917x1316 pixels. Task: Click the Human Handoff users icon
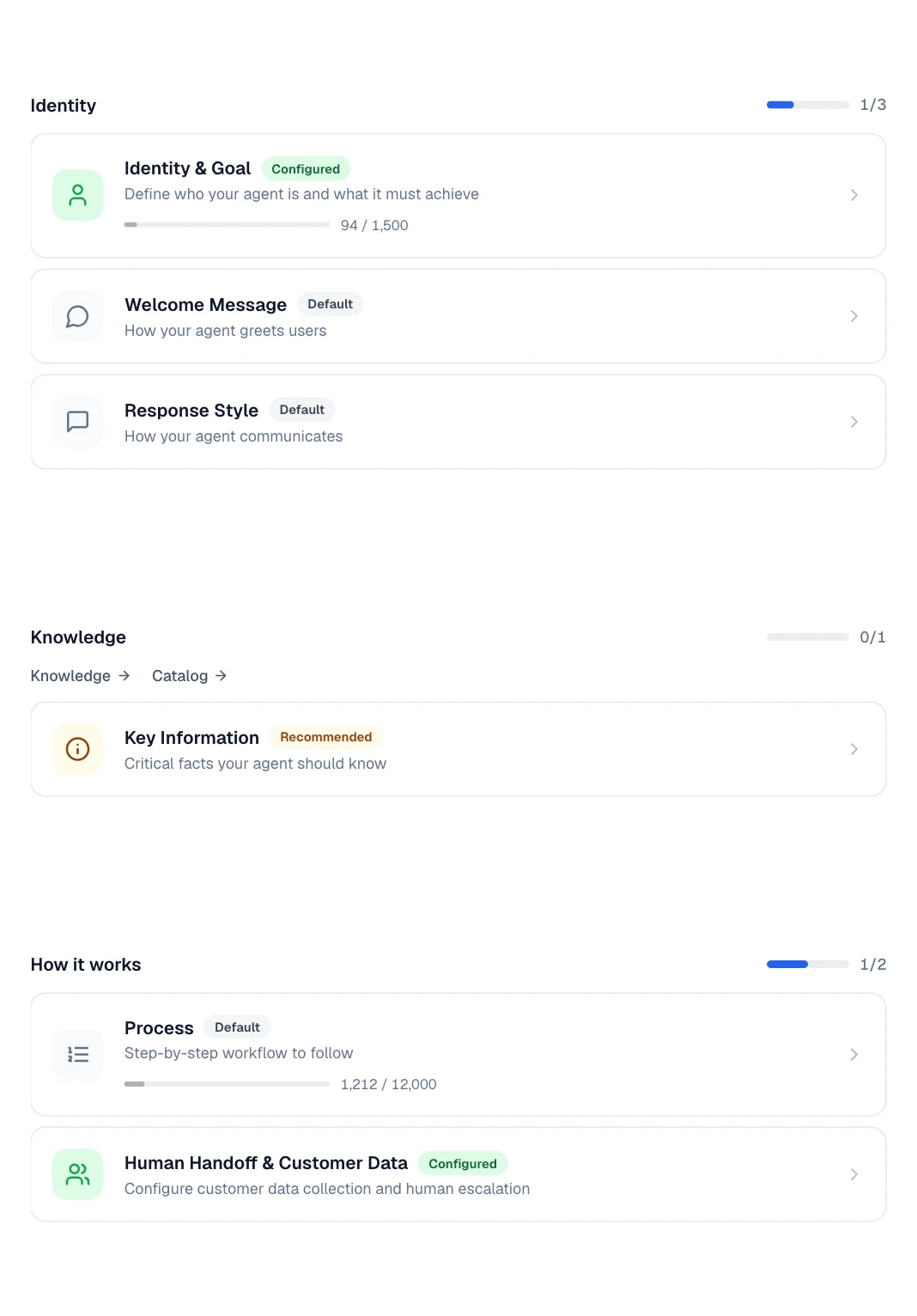click(77, 1174)
